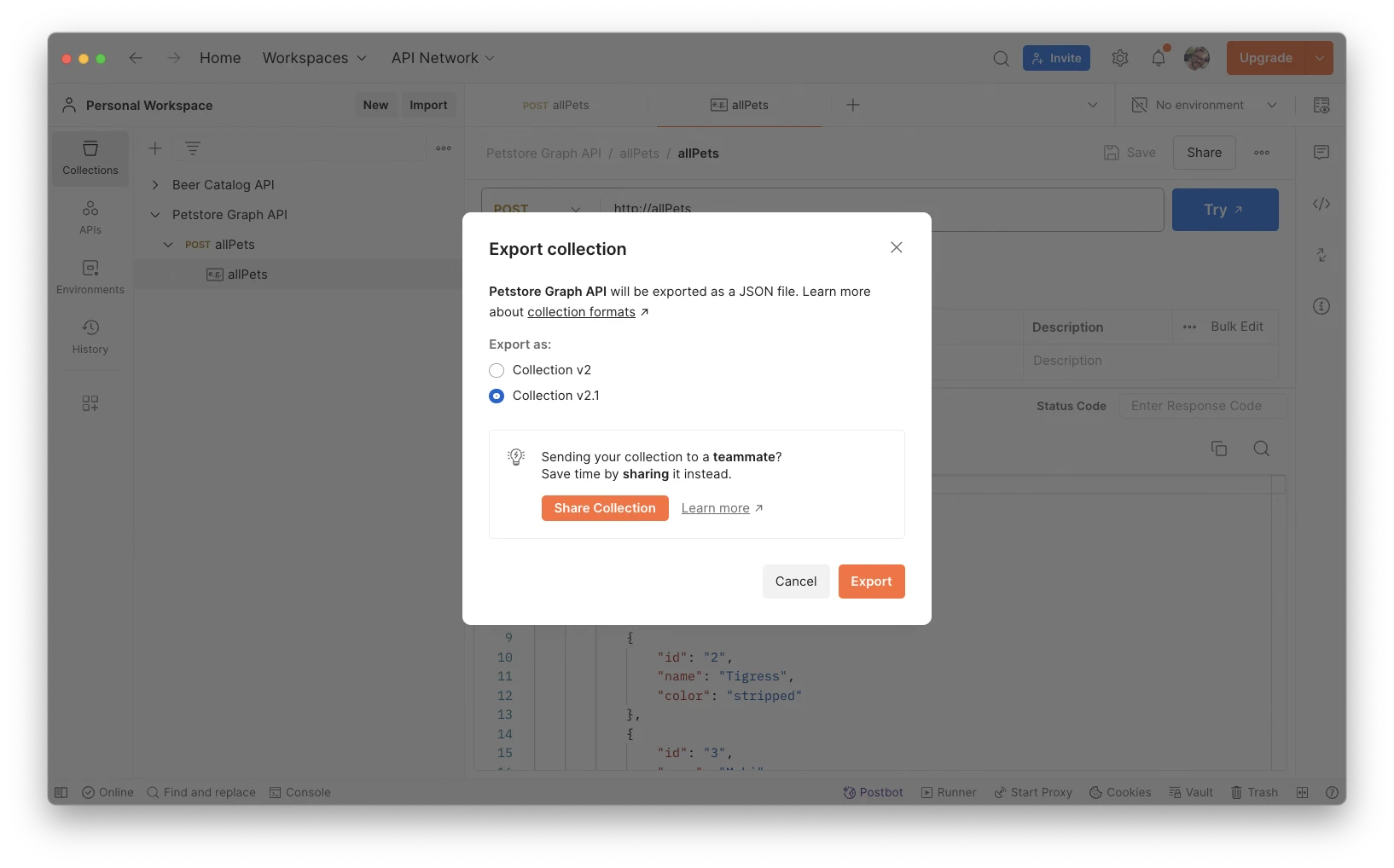The height and width of the screenshot is (868, 1394).
Task: Click the Enter Response Code field
Action: pos(1202,406)
